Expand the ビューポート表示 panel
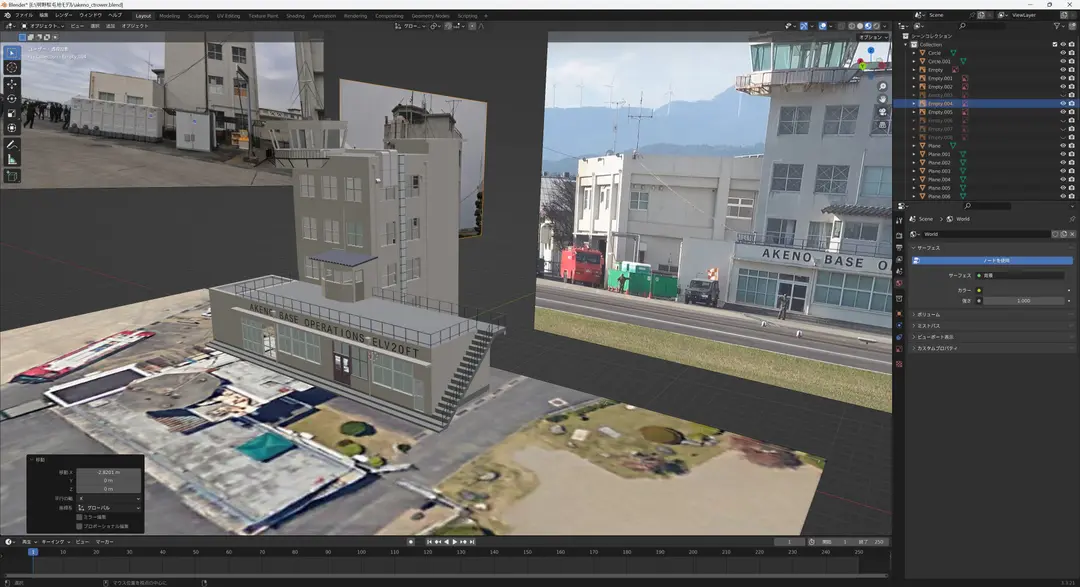The height and width of the screenshot is (587, 1080). coord(992,337)
